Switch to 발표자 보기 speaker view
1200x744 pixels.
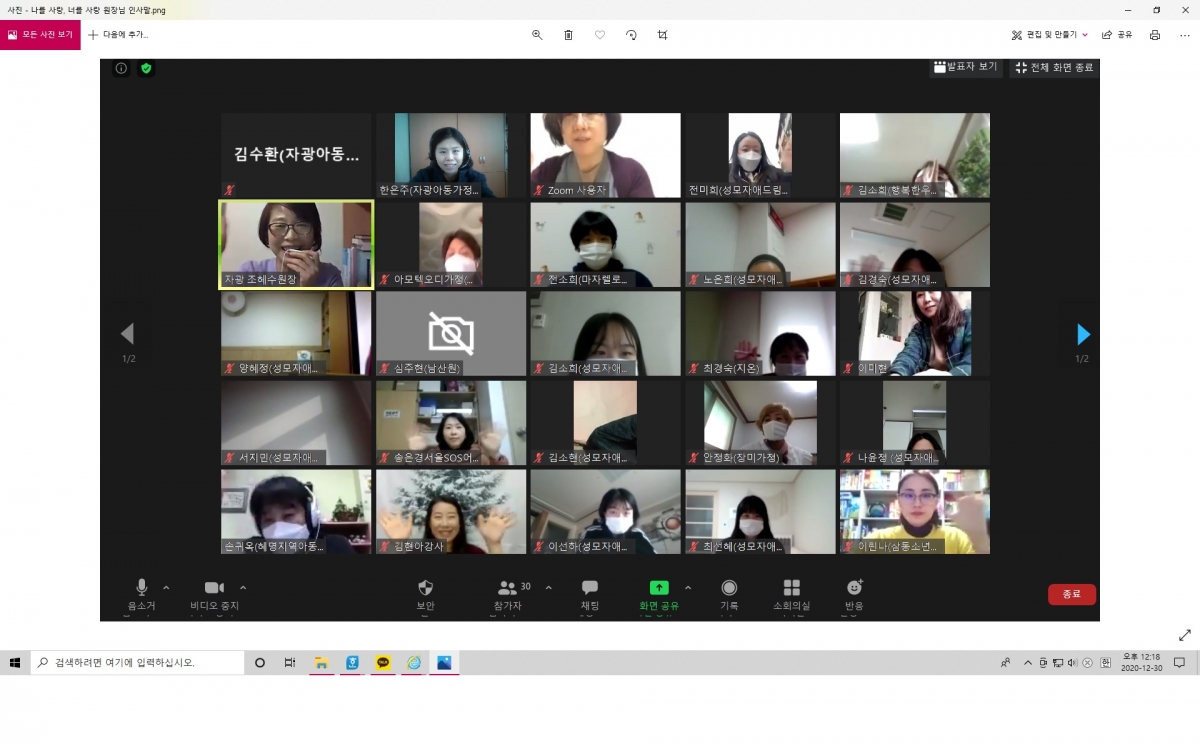point(965,67)
